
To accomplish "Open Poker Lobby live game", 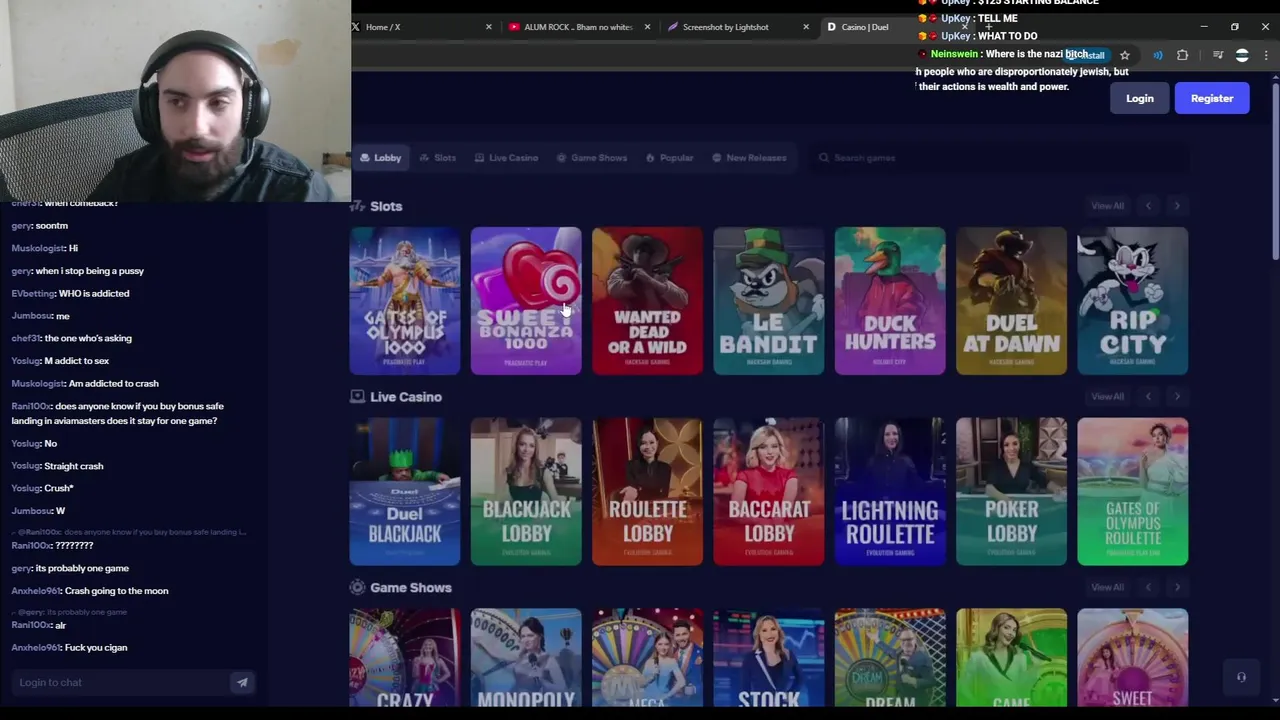I will click(1011, 492).
